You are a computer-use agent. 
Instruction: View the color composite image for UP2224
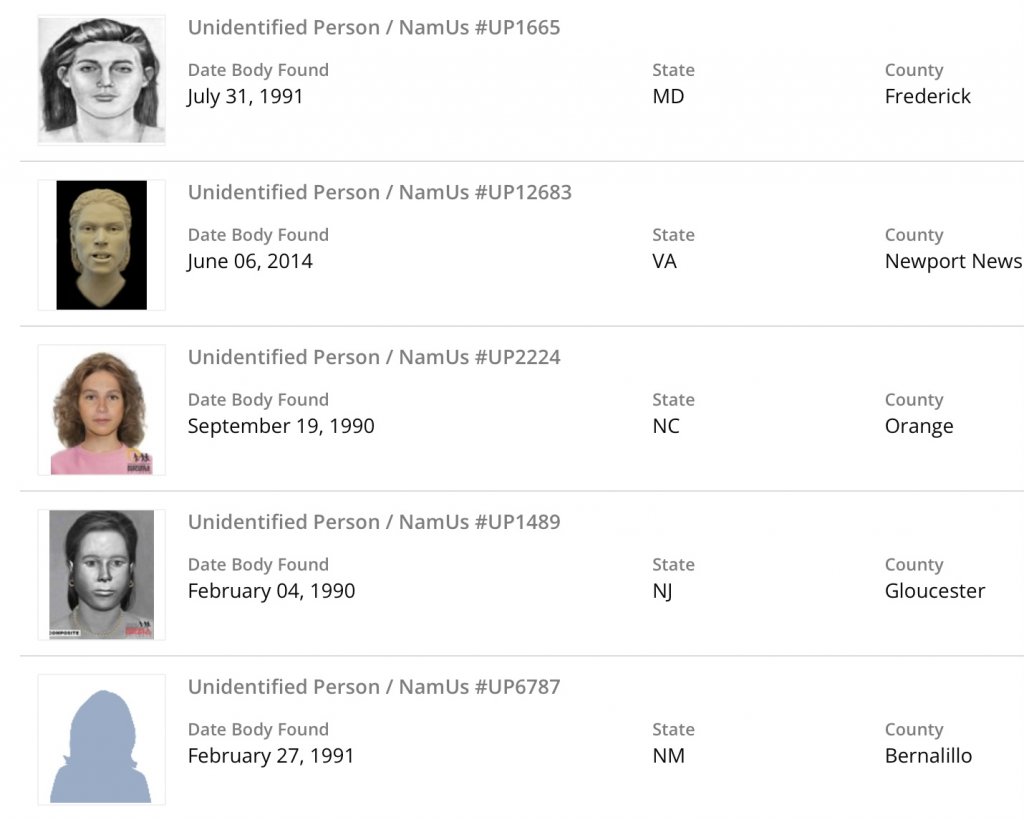(101, 410)
